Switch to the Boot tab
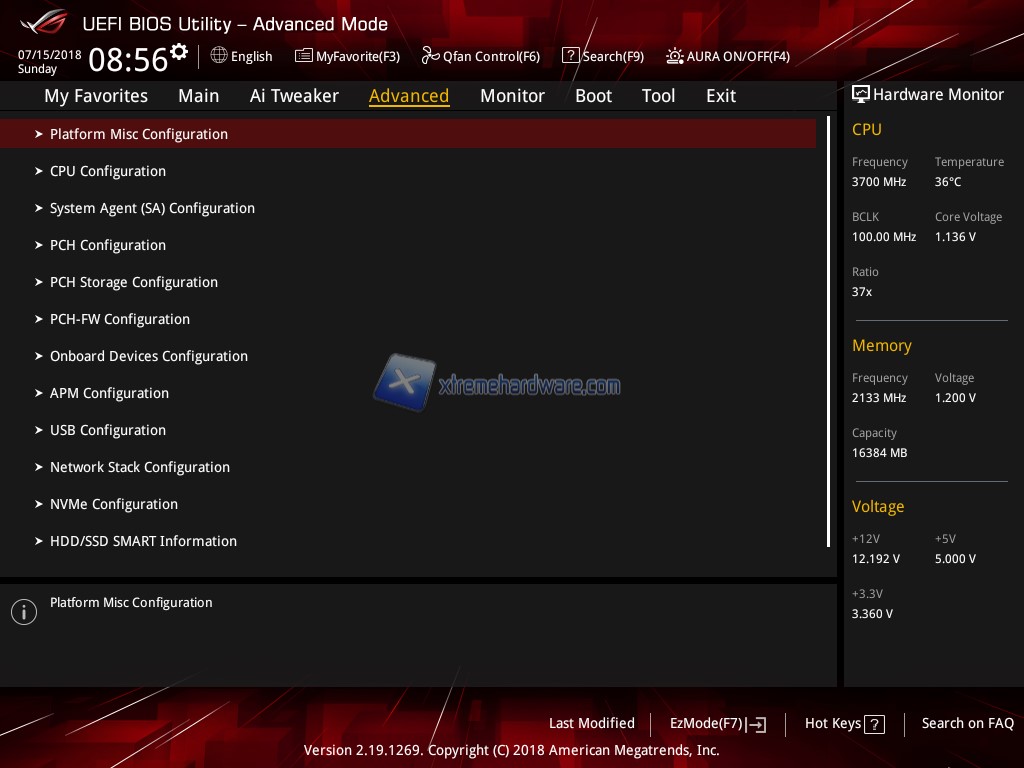Image resolution: width=1024 pixels, height=768 pixels. click(x=593, y=96)
